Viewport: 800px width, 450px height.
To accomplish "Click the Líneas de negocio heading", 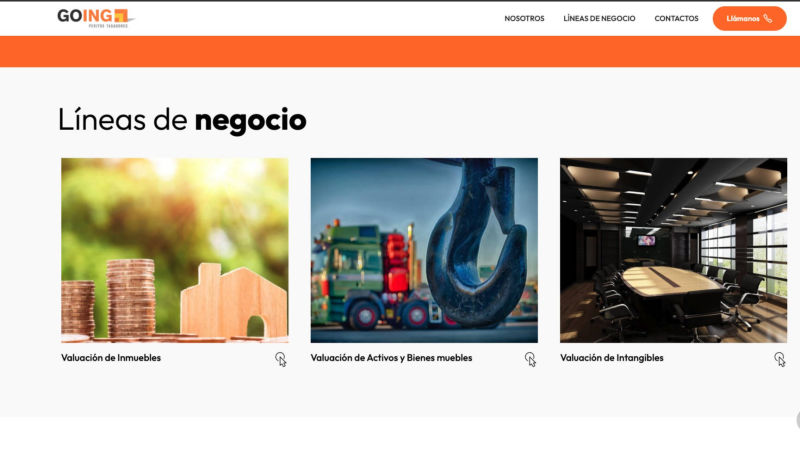I will (x=182, y=120).
